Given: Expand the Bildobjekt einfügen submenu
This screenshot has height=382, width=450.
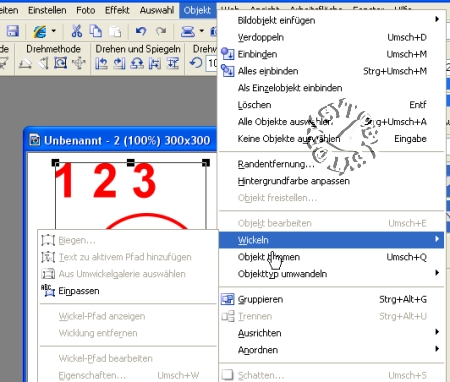Looking at the screenshot, I should point(331,20).
